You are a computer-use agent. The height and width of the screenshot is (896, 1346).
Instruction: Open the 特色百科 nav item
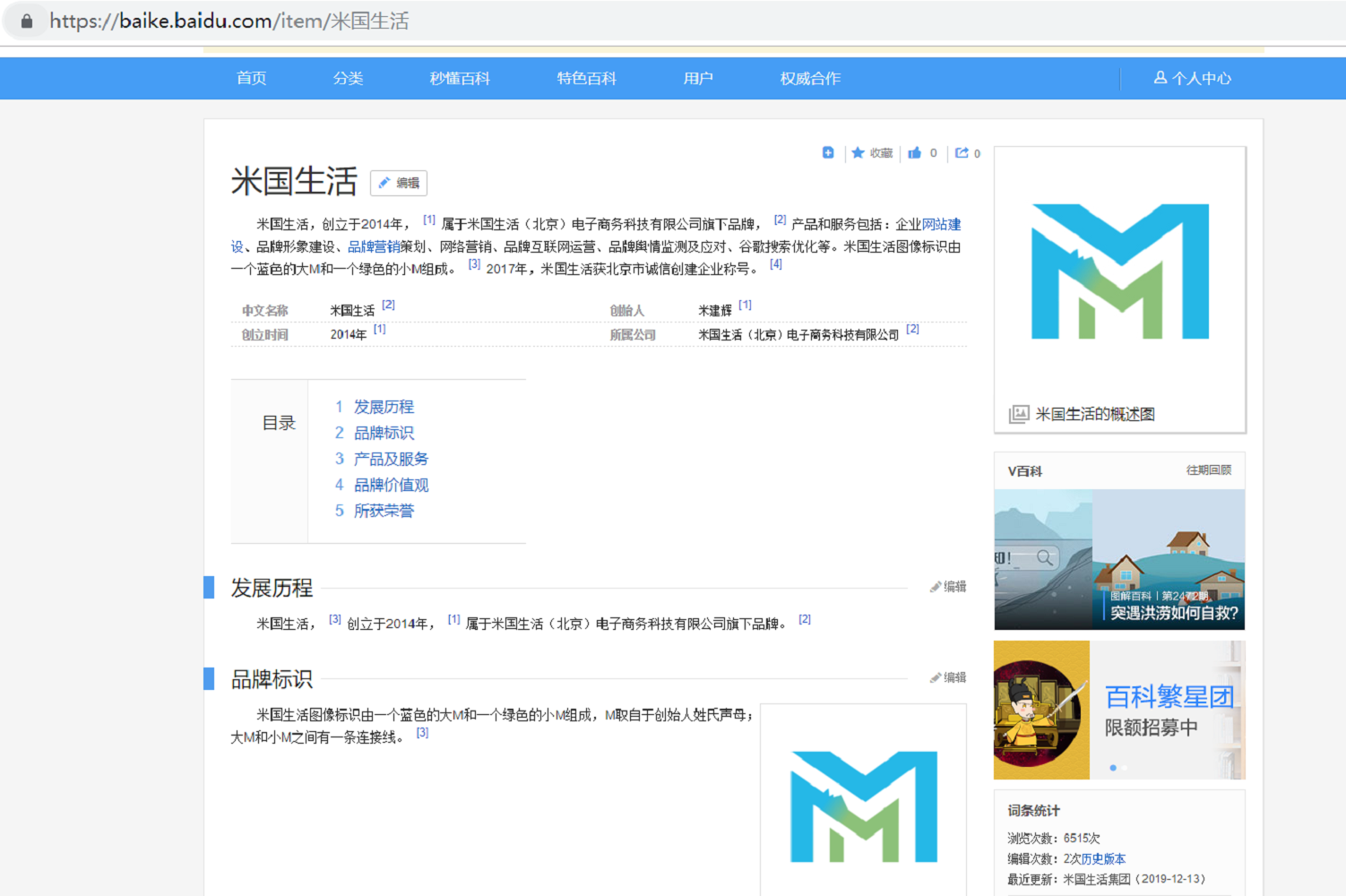586,78
